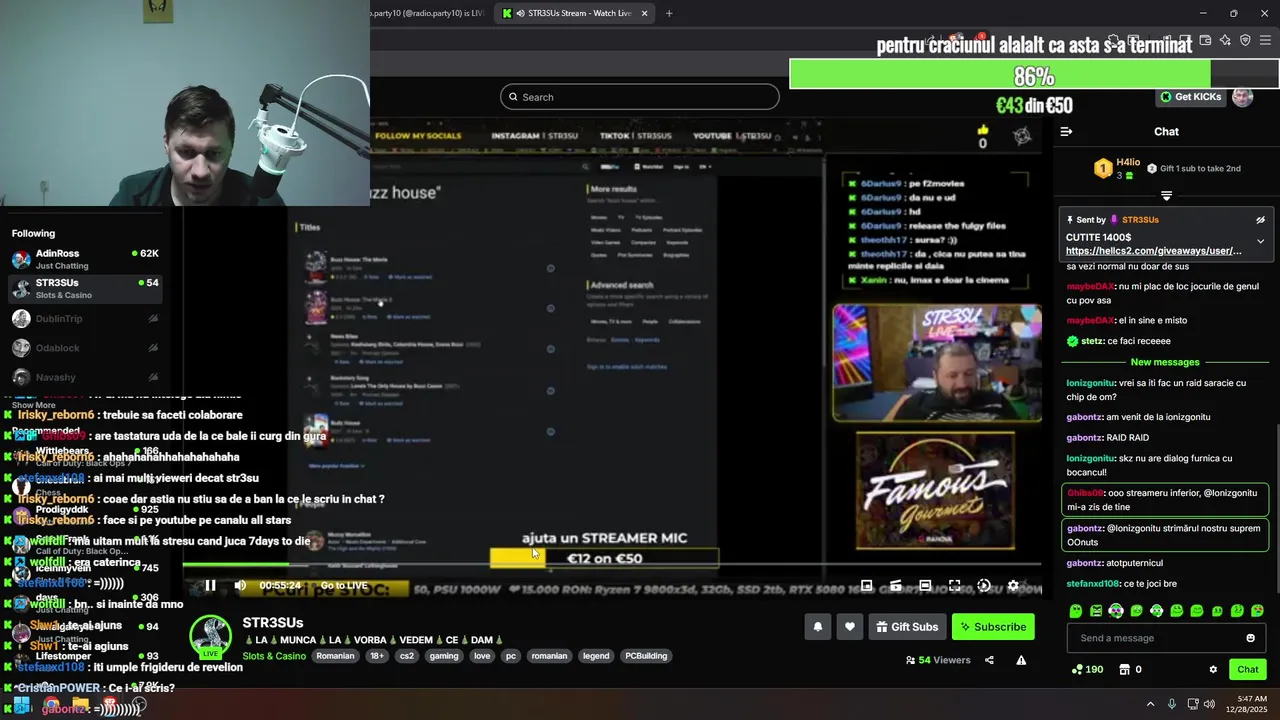Click the 54 Viewers count
Screen dimensions: 1280x720
coord(938,660)
